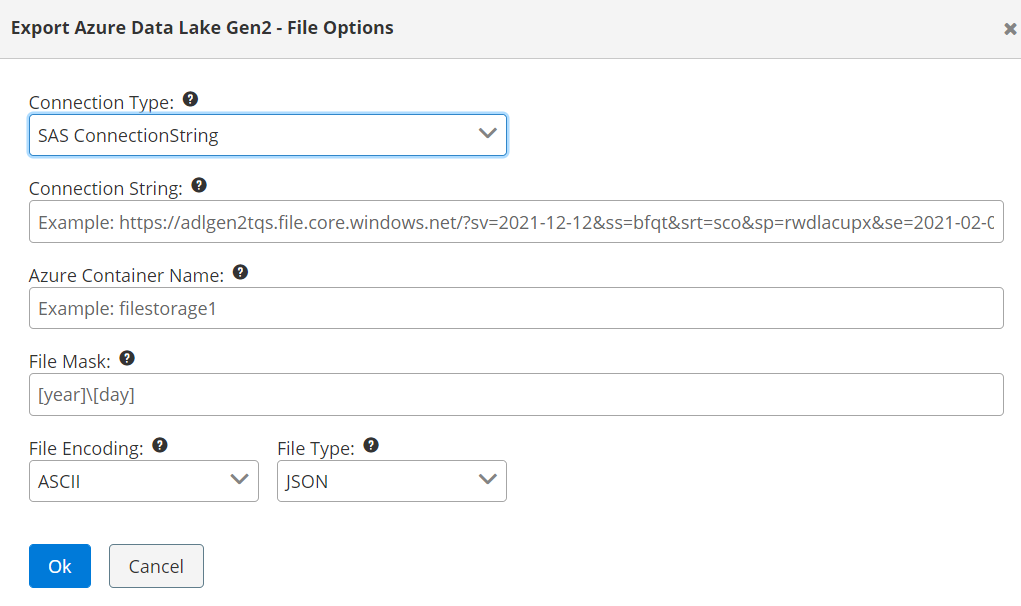Click the question mark beside File Encoding
The width and height of the screenshot is (1021, 606).
point(160,446)
